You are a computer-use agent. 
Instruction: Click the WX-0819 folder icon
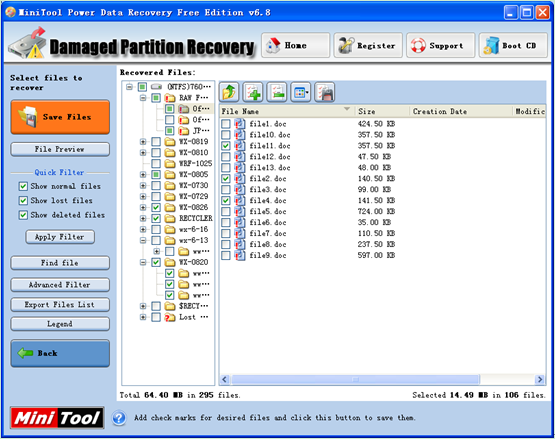point(170,142)
